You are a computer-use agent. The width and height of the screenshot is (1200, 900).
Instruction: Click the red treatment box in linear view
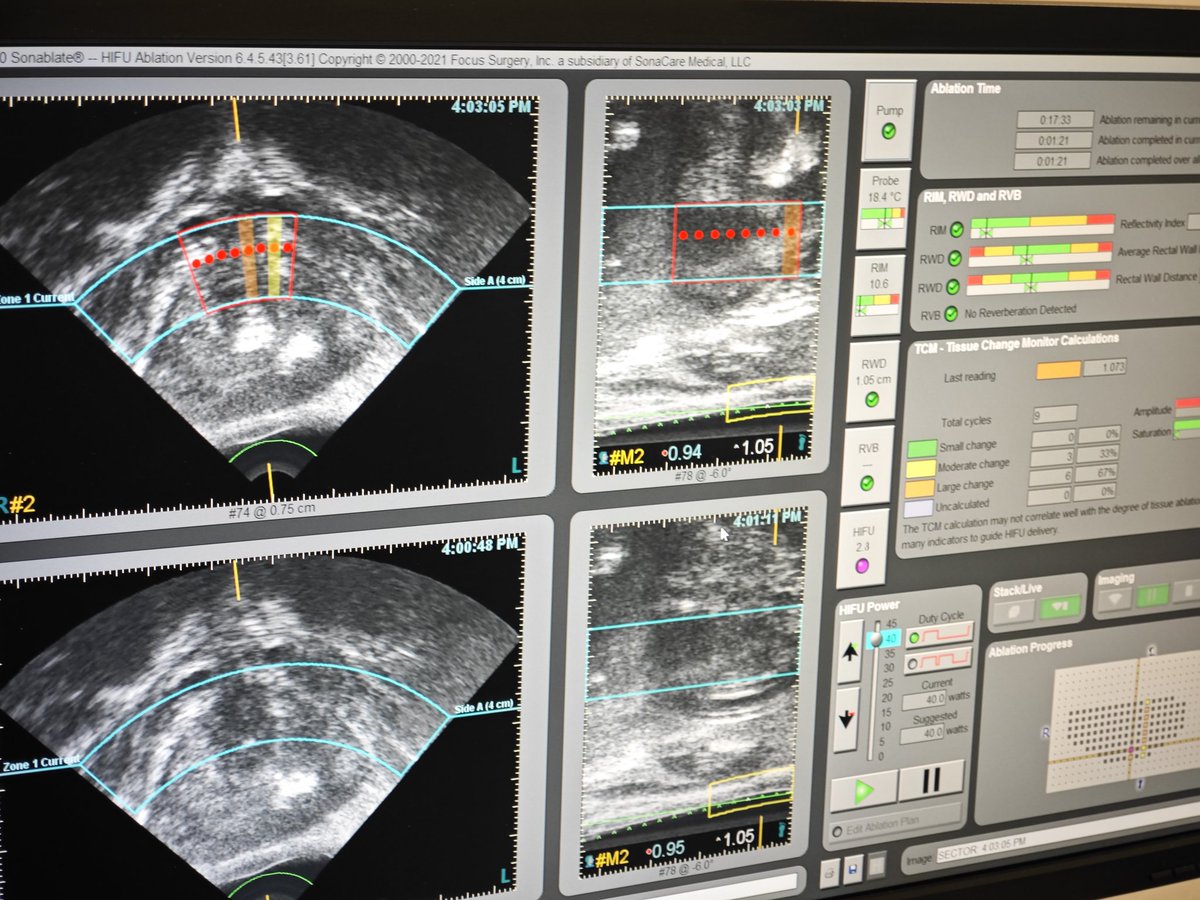coord(737,241)
